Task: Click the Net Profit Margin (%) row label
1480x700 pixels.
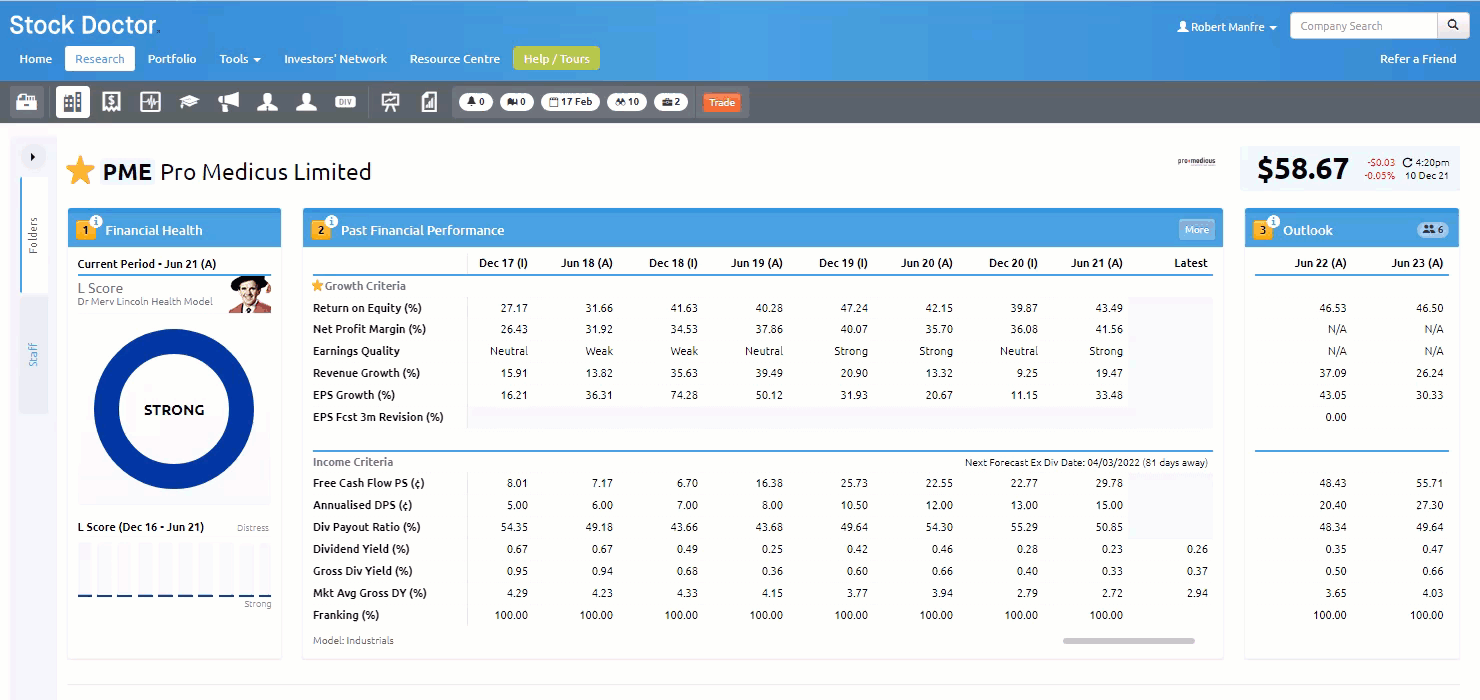Action: (369, 329)
